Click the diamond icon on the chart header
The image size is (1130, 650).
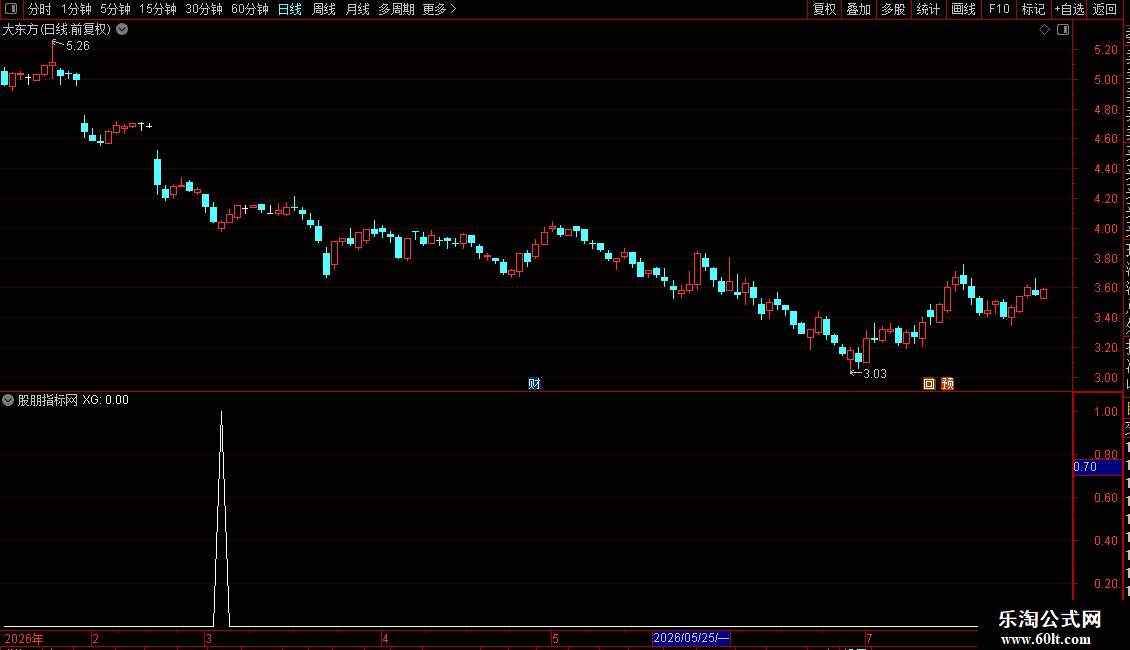pos(1044,30)
